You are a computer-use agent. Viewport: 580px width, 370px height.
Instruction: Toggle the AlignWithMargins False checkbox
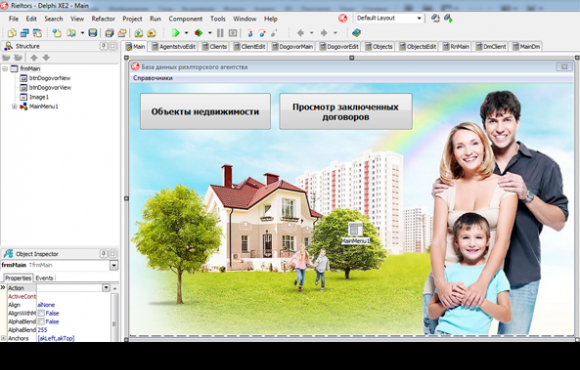[x=41, y=313]
